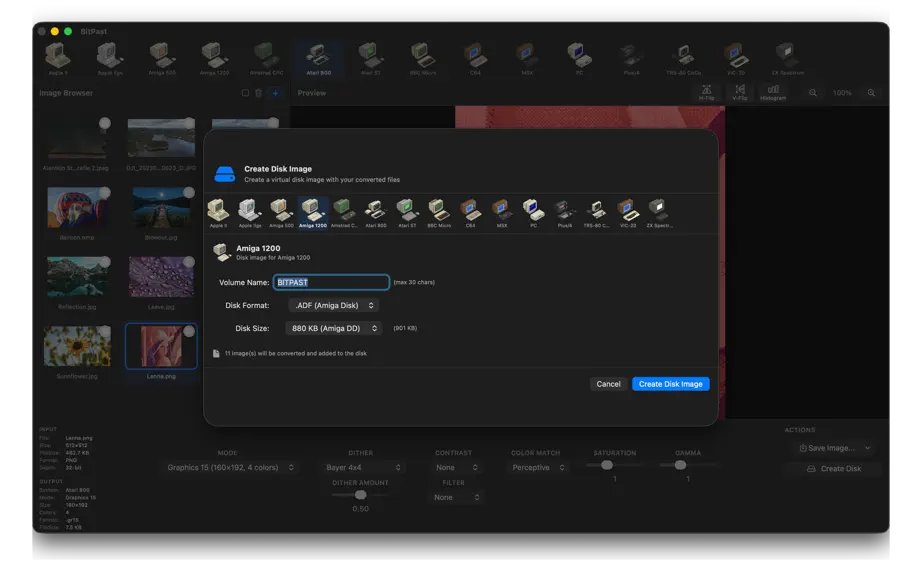Select MSX in the disk image dialog

click(502, 213)
